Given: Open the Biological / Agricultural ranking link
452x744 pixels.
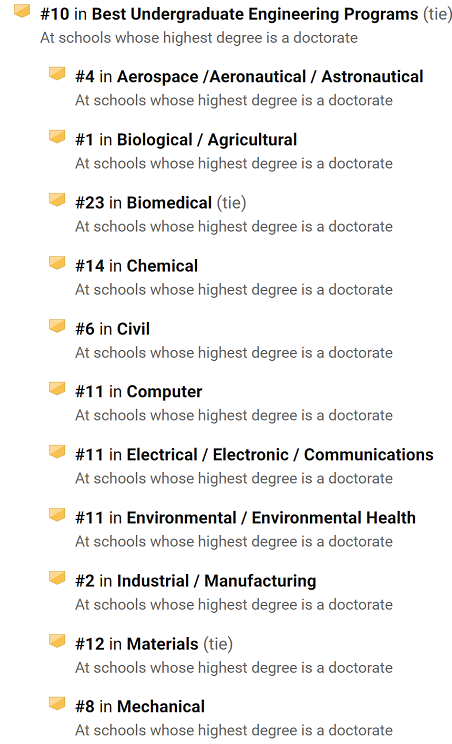Looking at the screenshot, I should click(207, 140).
